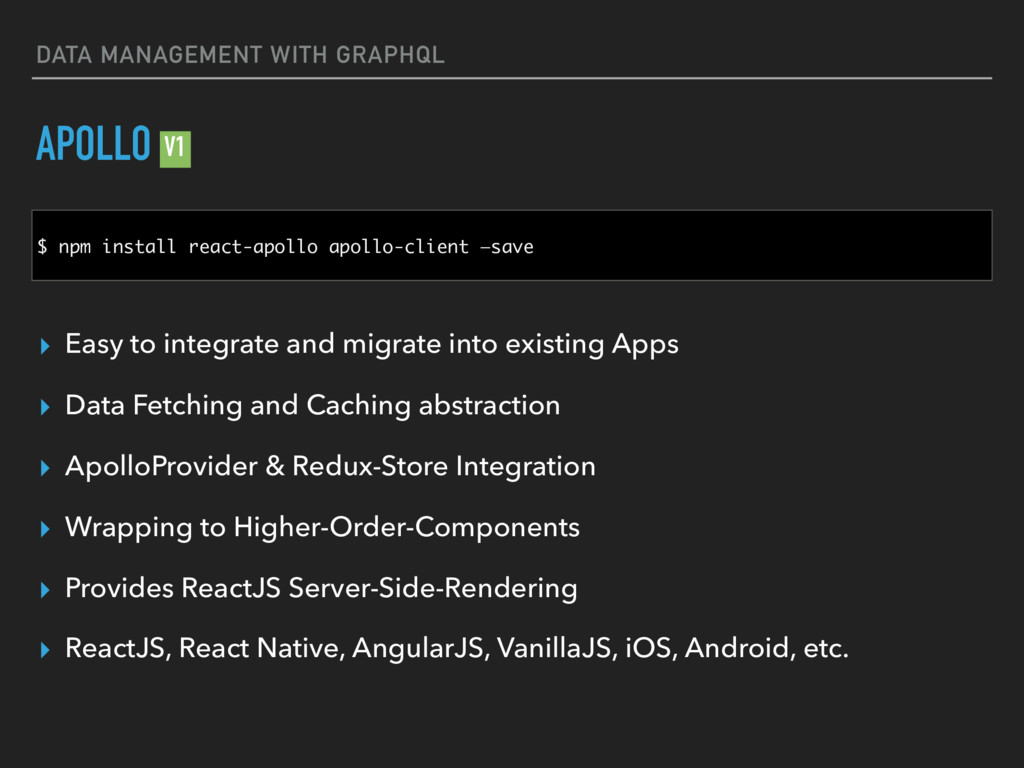Click the green V1 badge
Image resolution: width=1024 pixels, height=768 pixels.
[175, 149]
